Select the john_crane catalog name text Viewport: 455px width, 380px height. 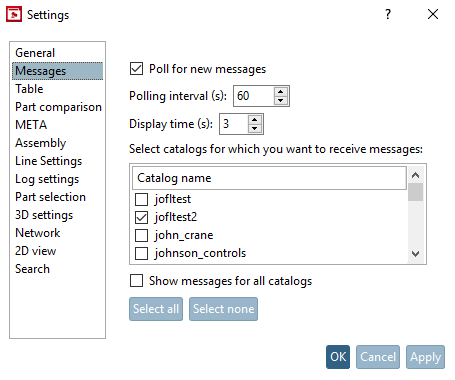(x=184, y=235)
